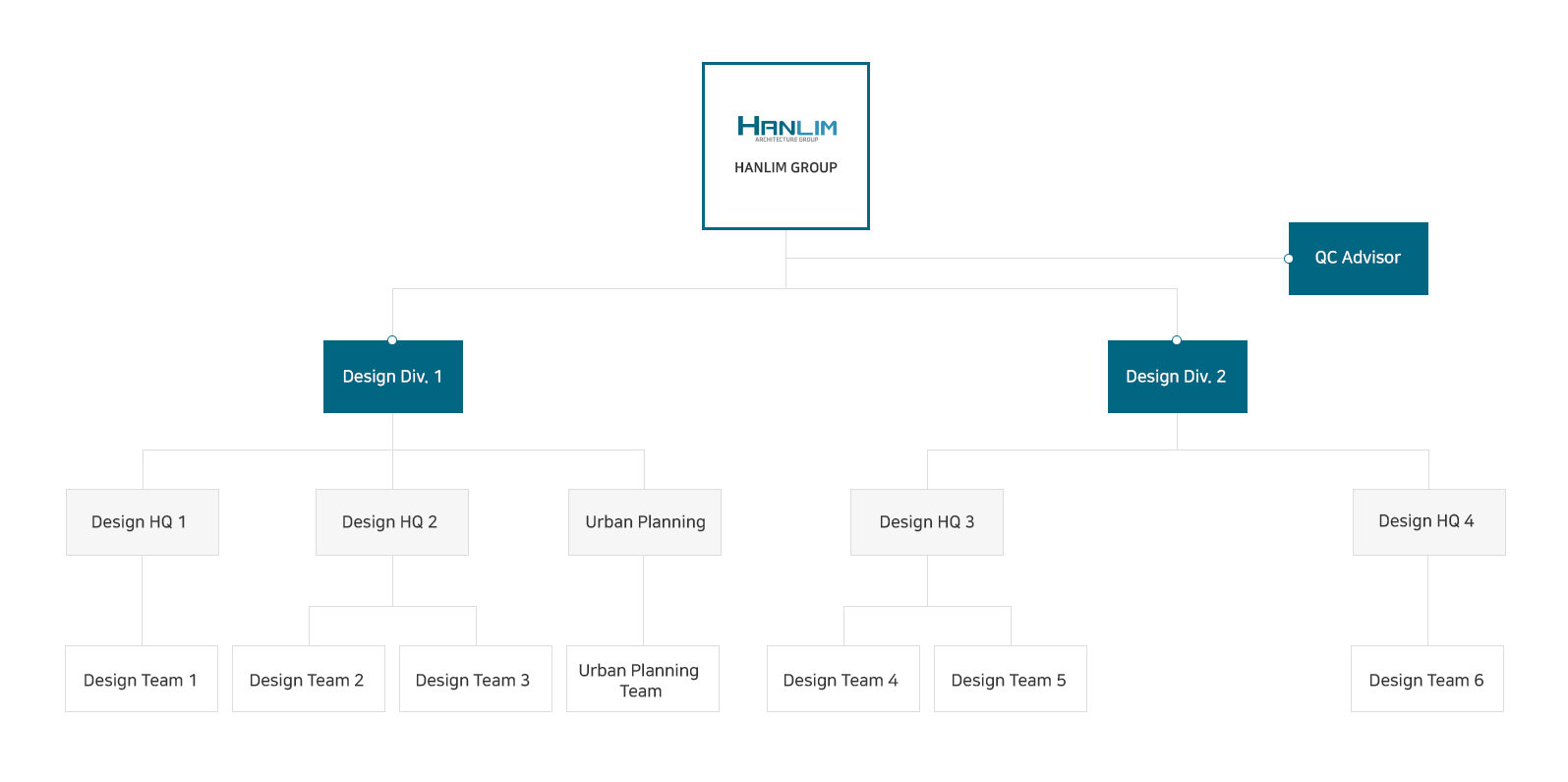Screen dimensions: 1568x782
Task: Choose the Urban Planning Team box
Action: click(x=643, y=679)
